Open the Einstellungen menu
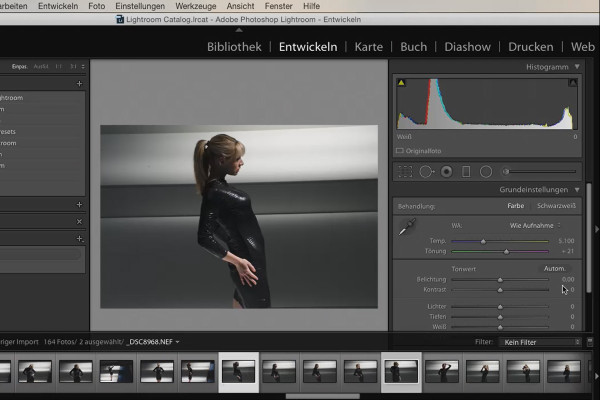600x400 pixels. click(140, 6)
